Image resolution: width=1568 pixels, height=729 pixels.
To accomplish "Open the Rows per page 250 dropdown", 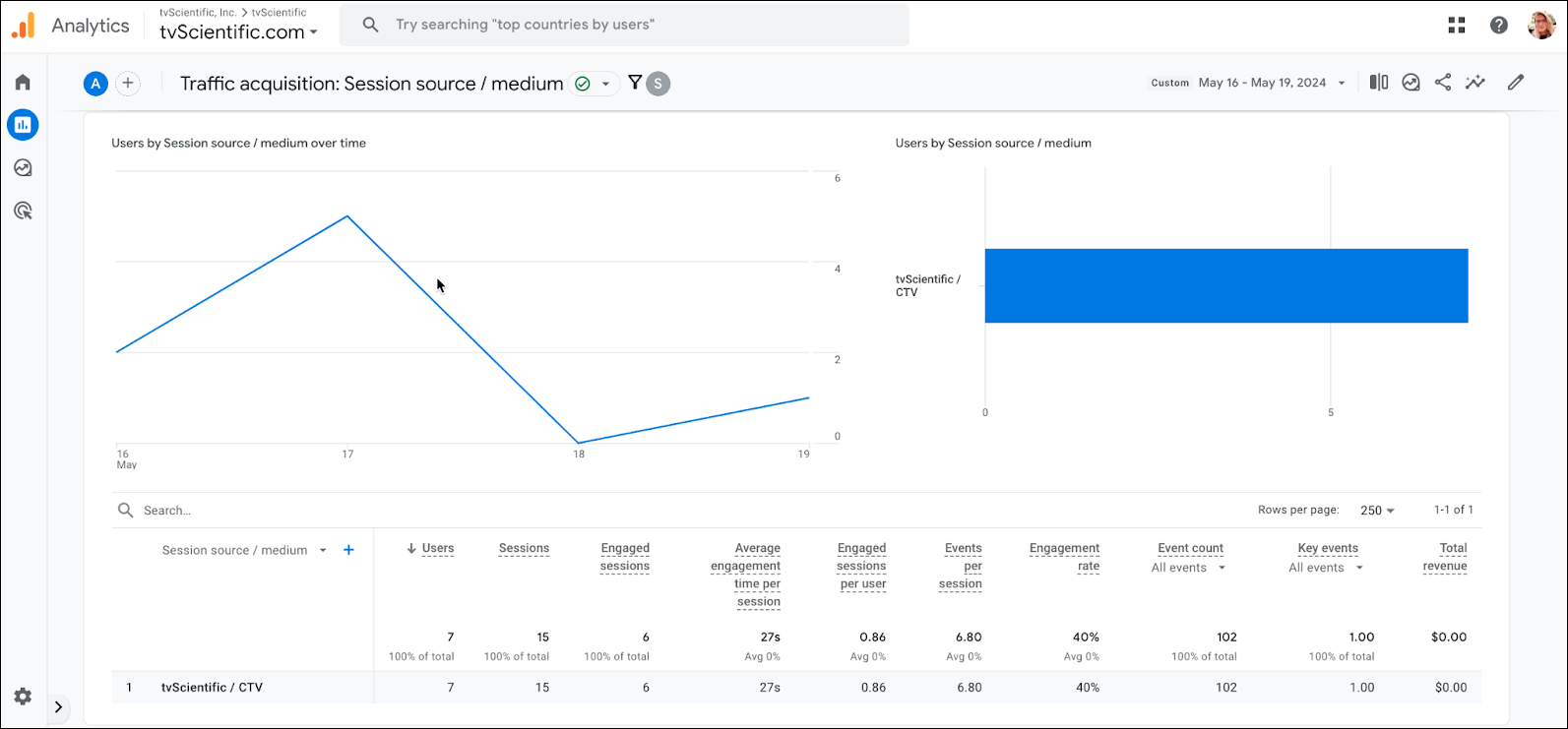I will 1377,511.
